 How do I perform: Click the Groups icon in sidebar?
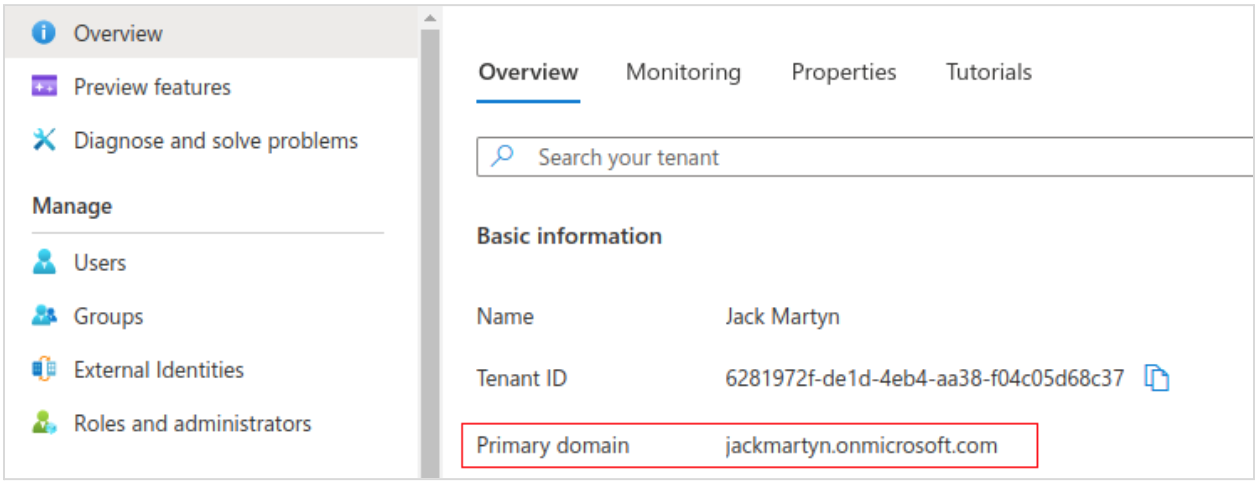[x=44, y=317]
